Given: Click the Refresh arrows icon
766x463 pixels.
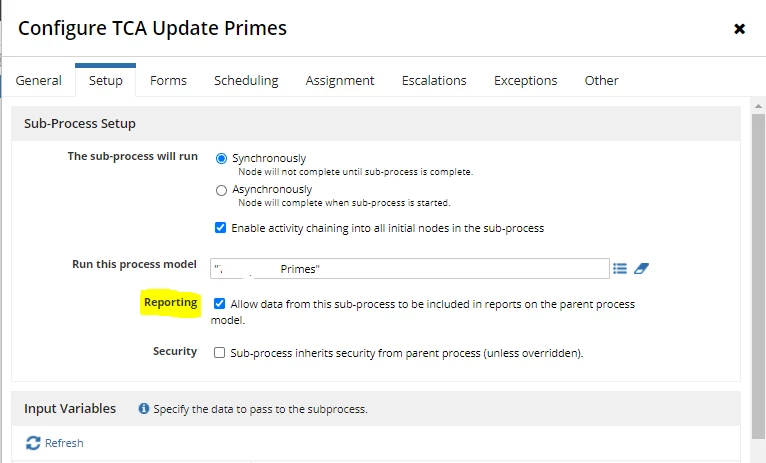Looking at the screenshot, I should [x=33, y=443].
